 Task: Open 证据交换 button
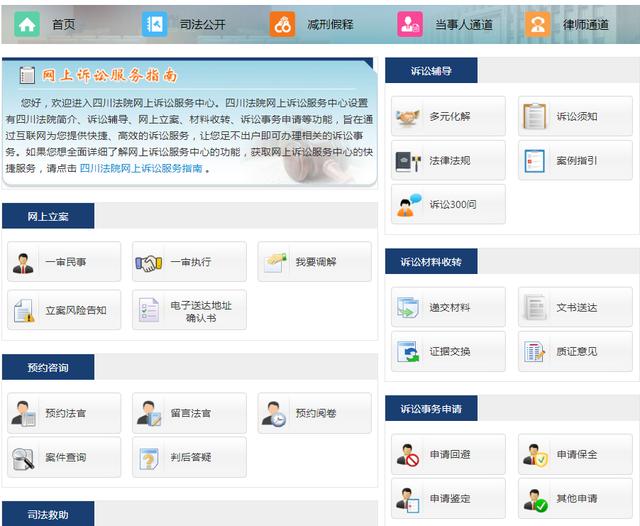[448, 351]
